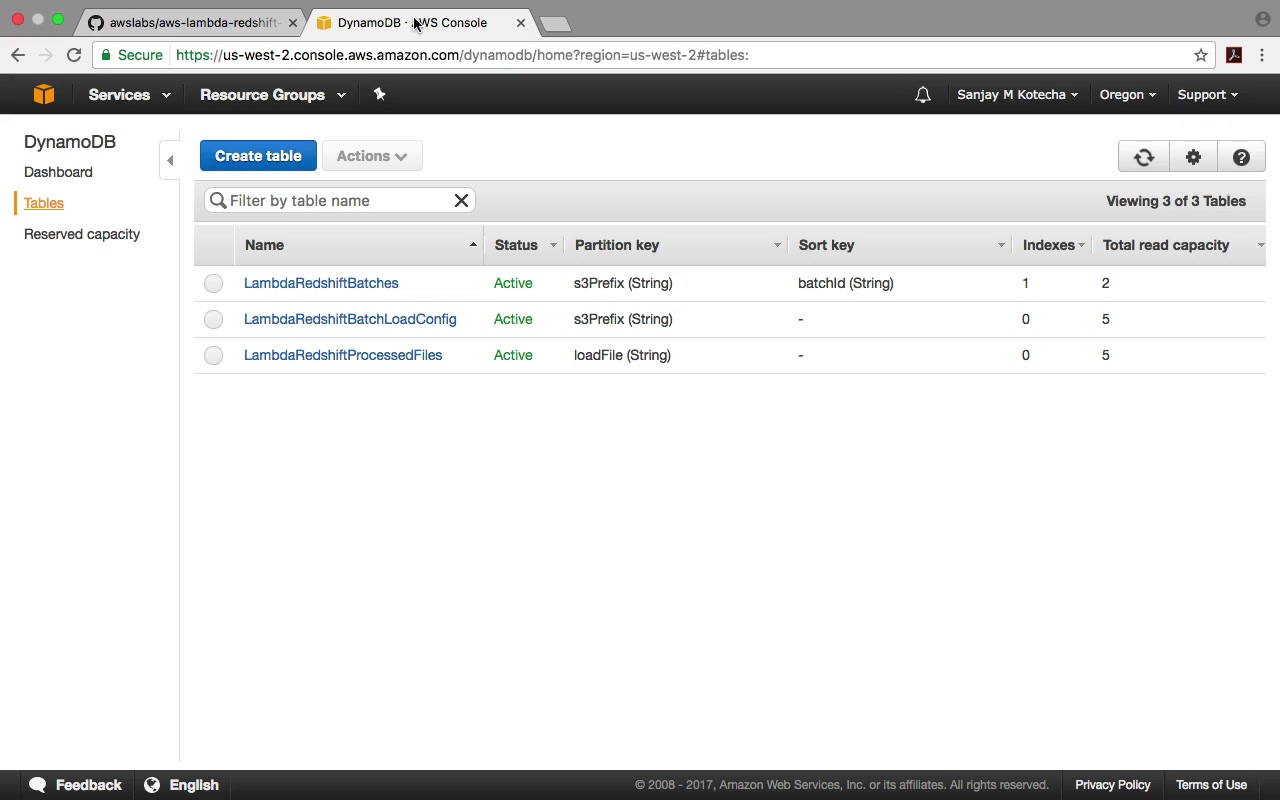The image size is (1280, 800).
Task: Open the Terms of Use link
Action: point(1211,785)
